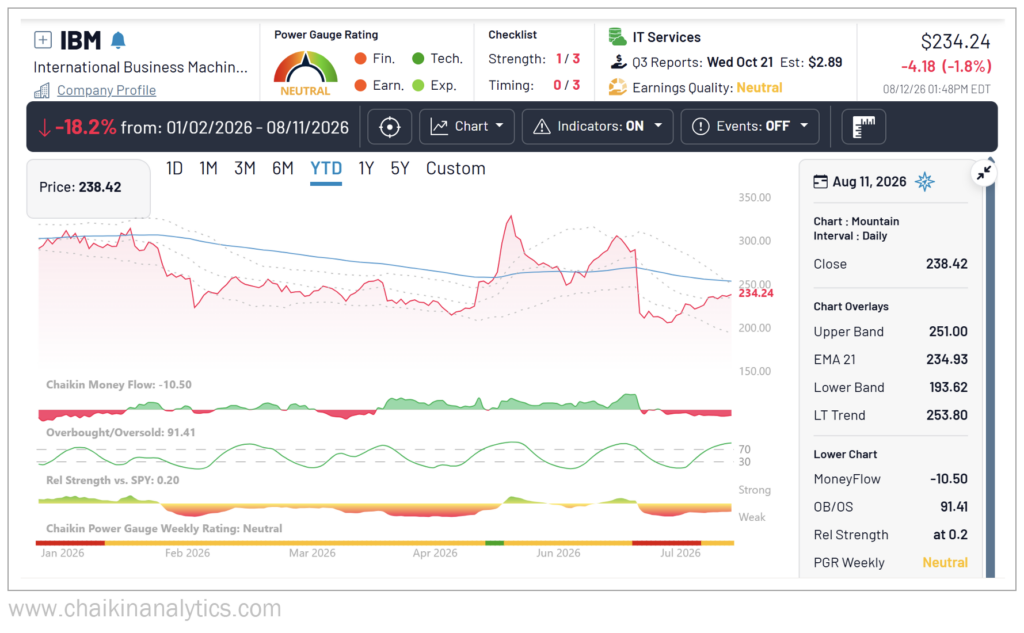Click the Earnings Quality Neutral value
This screenshot has width=1024, height=633.
point(759,88)
